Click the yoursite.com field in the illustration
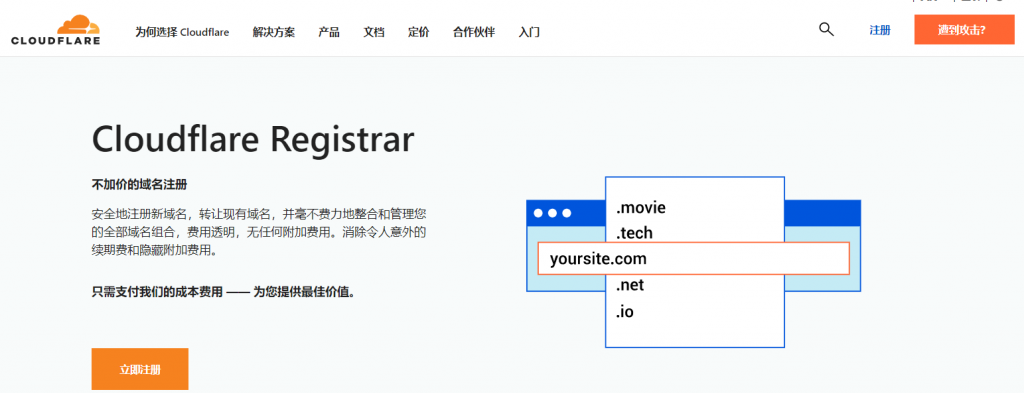 tap(694, 259)
